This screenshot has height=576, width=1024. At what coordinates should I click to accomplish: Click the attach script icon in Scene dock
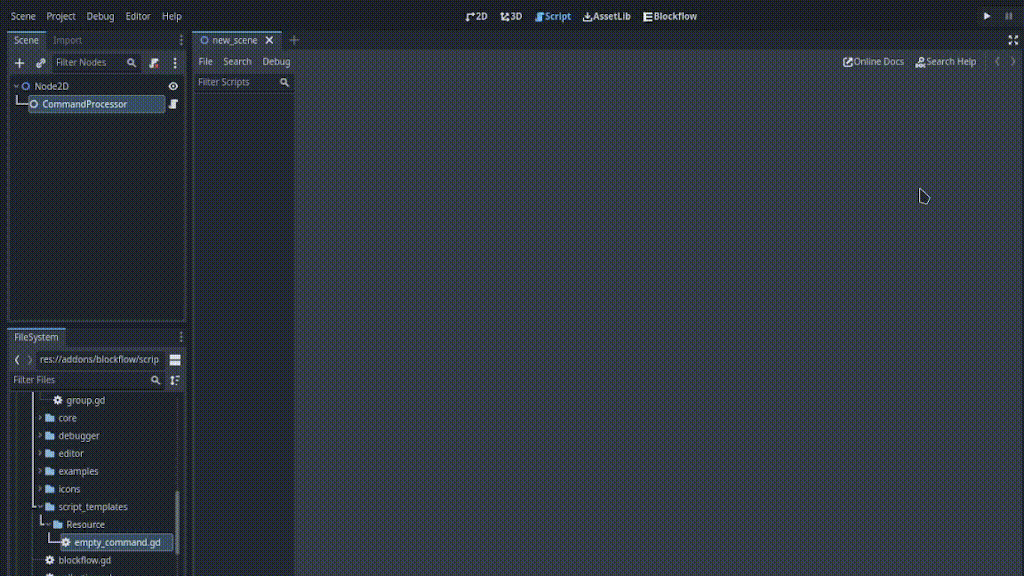click(x=154, y=63)
